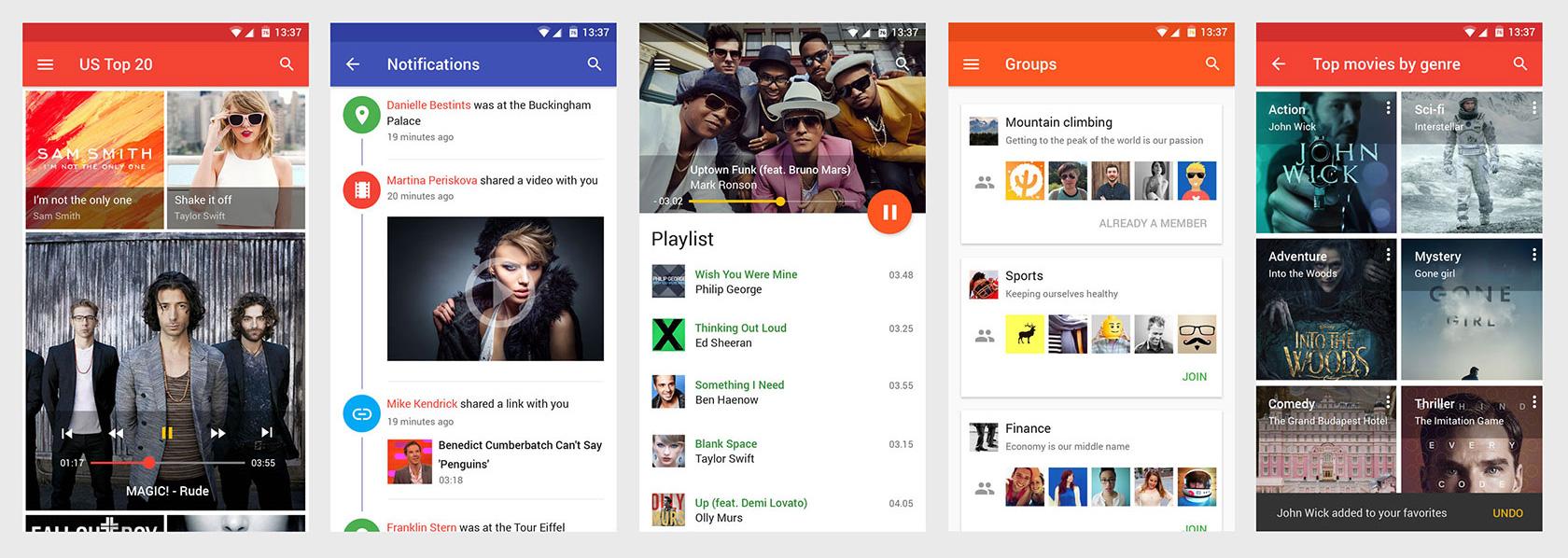Screen dimensions: 1568x558
Task: Skip to previous track in MAGIC! player
Action: 67,433
